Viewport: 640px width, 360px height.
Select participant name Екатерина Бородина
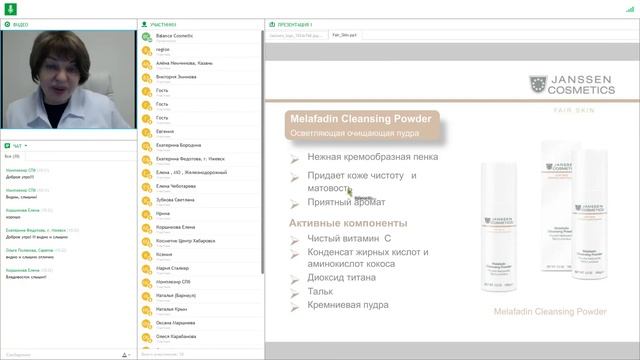coord(178,145)
